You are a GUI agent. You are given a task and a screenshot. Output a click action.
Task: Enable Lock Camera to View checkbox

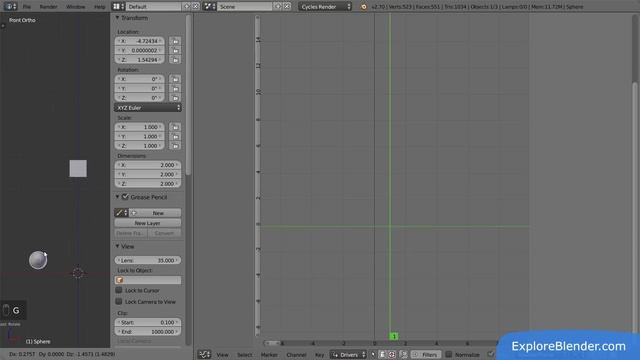[x=119, y=302]
